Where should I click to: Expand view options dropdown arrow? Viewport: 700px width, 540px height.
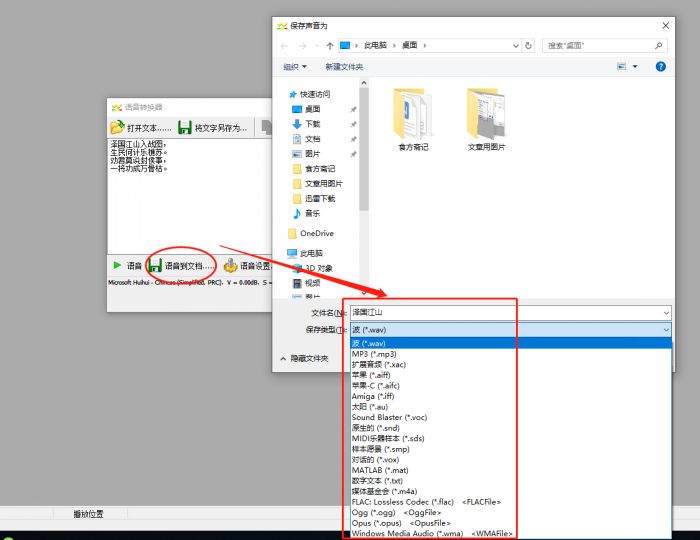point(635,66)
